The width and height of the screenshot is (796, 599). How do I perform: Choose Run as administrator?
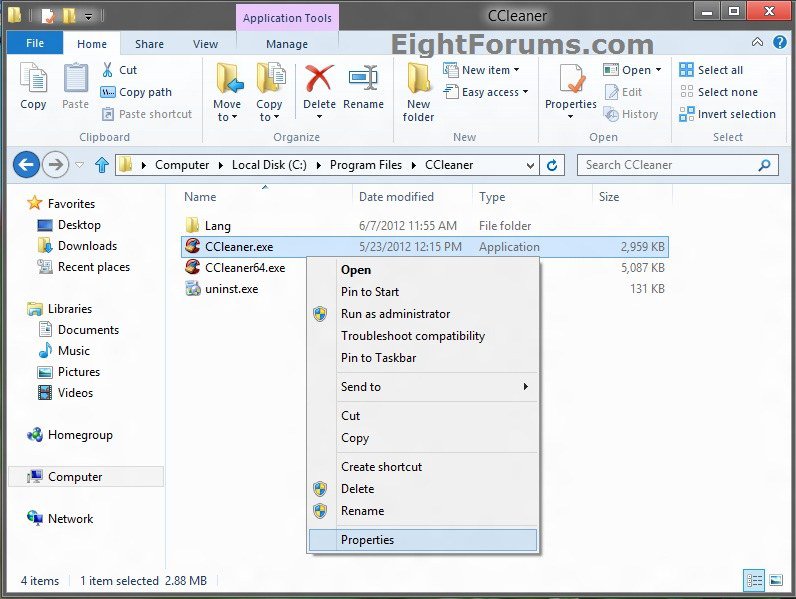tap(422, 314)
